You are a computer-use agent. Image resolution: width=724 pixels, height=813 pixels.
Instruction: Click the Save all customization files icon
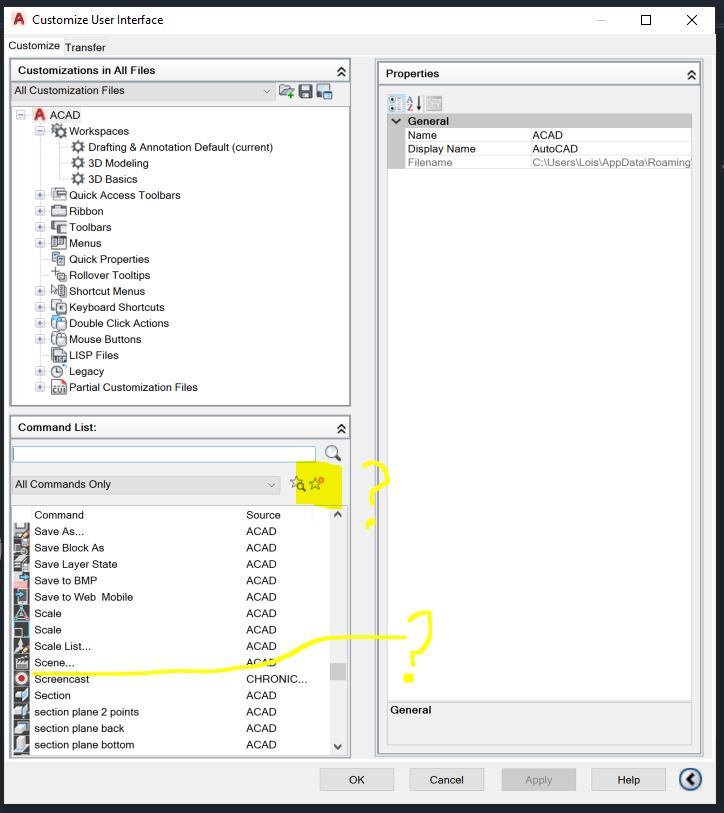(x=305, y=91)
